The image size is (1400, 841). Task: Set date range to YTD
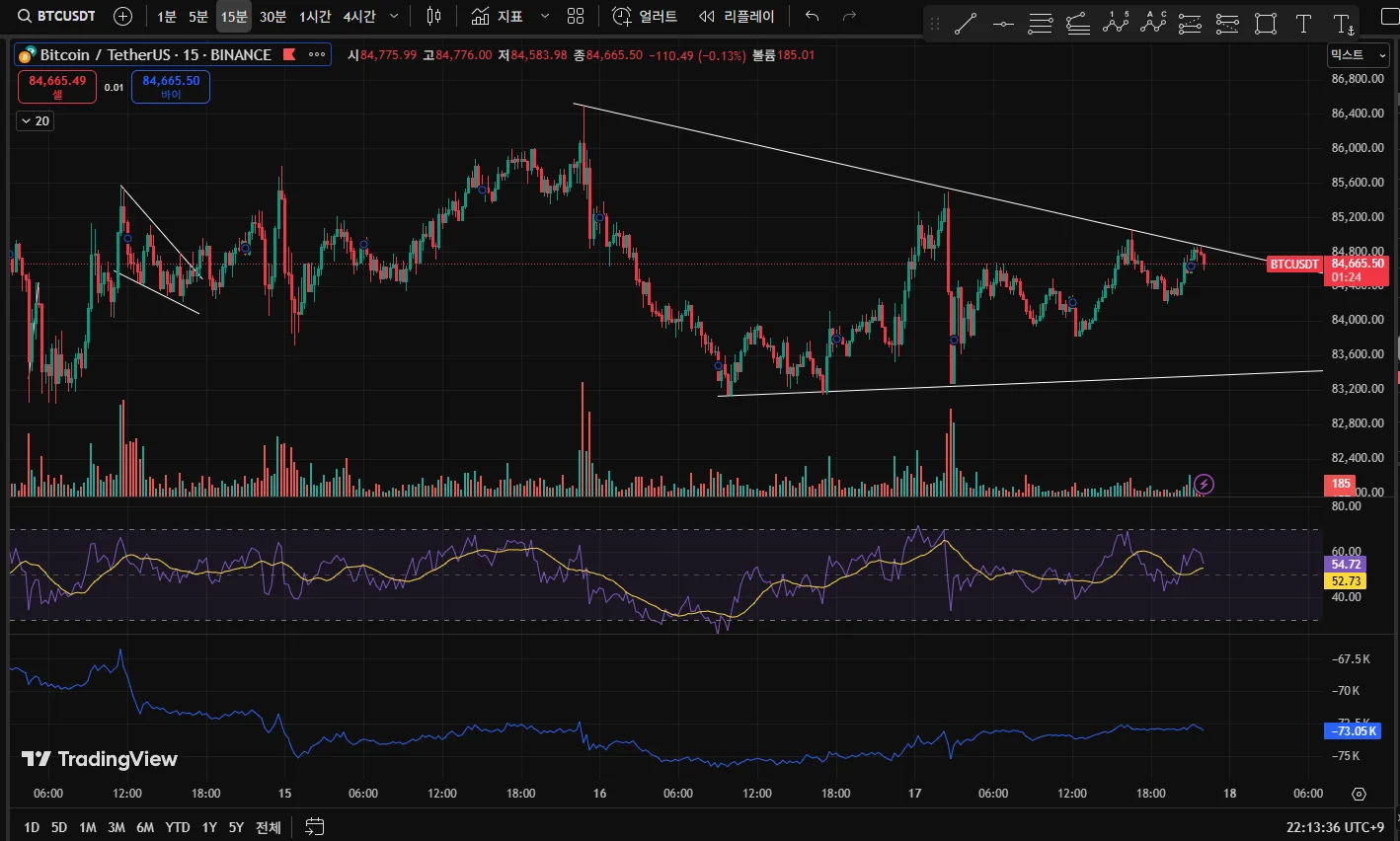coord(178,827)
